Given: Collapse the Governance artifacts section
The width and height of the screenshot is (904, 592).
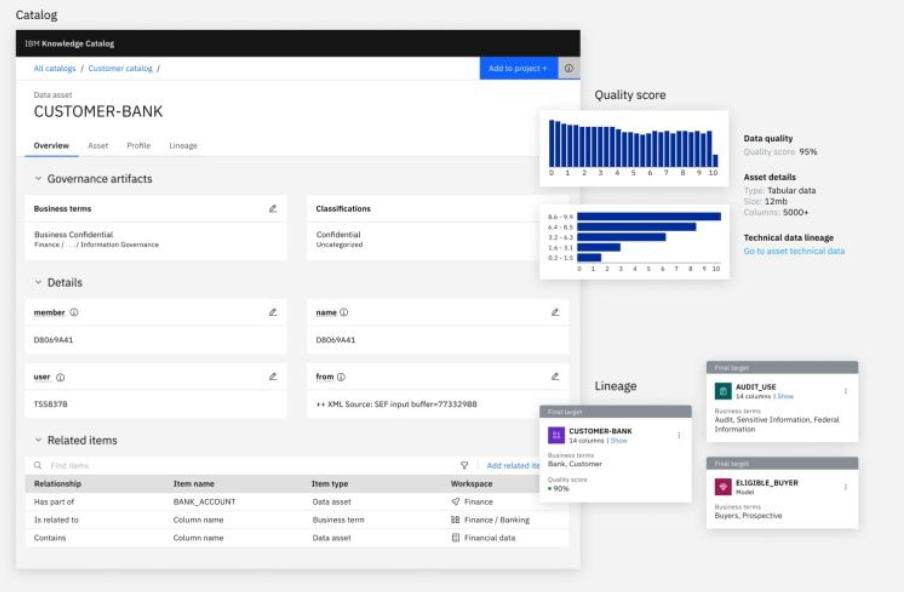Looking at the screenshot, I should pos(38,179).
